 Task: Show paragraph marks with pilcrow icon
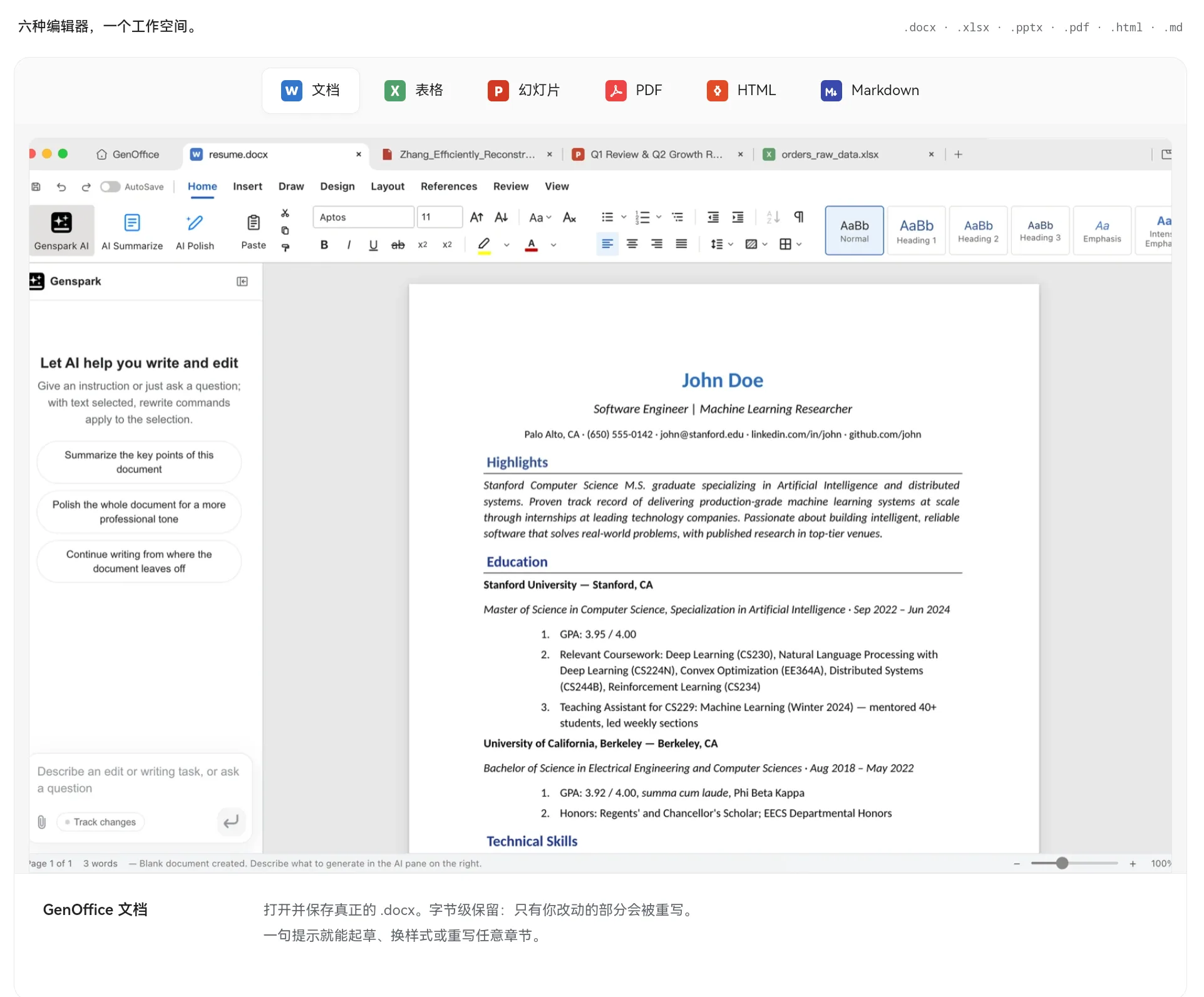click(x=799, y=217)
